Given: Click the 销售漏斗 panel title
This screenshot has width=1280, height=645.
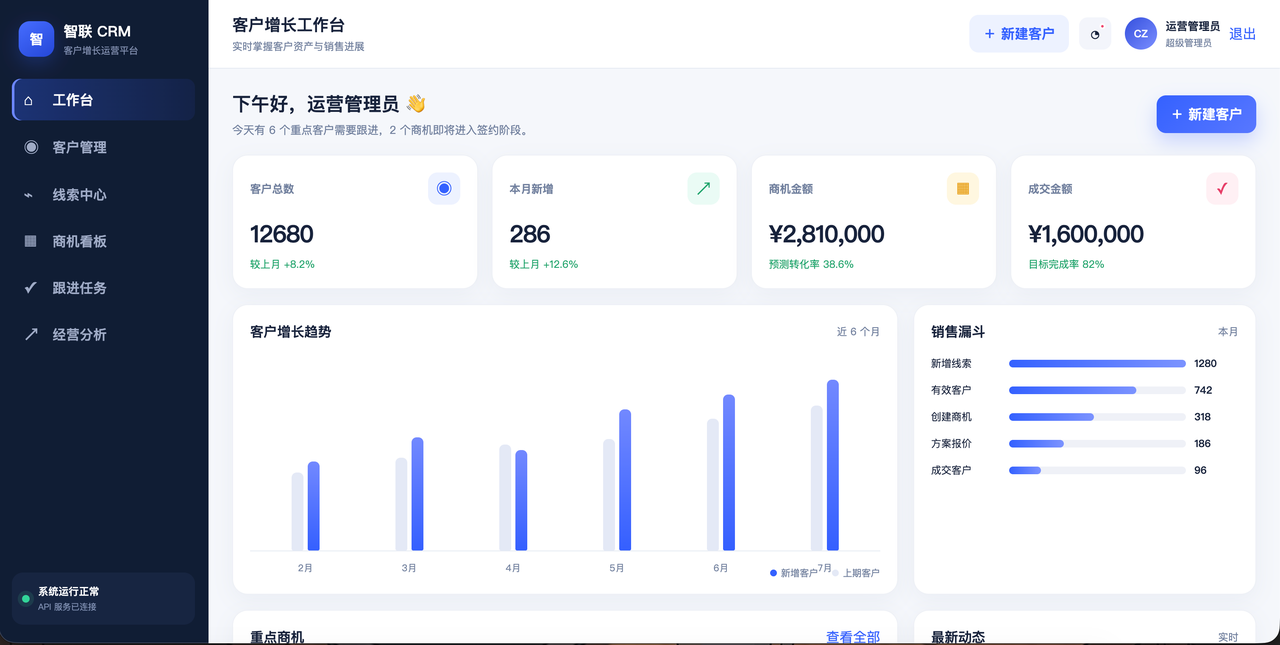Looking at the screenshot, I should (x=958, y=332).
